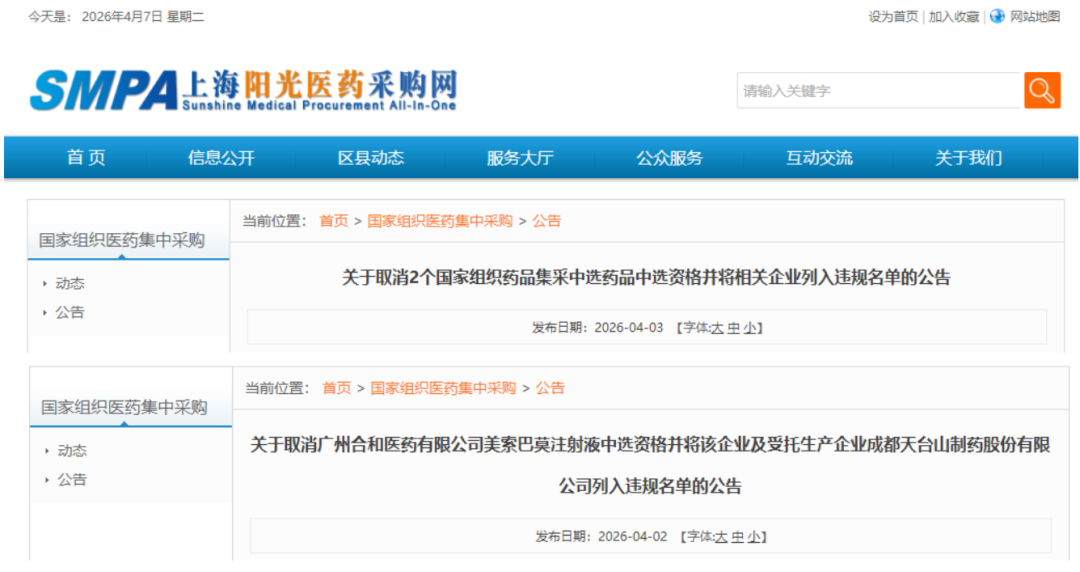1080x572 pixels.
Task: Choose font size 中 for the 2026-04-03 announcement
Action: (733, 328)
